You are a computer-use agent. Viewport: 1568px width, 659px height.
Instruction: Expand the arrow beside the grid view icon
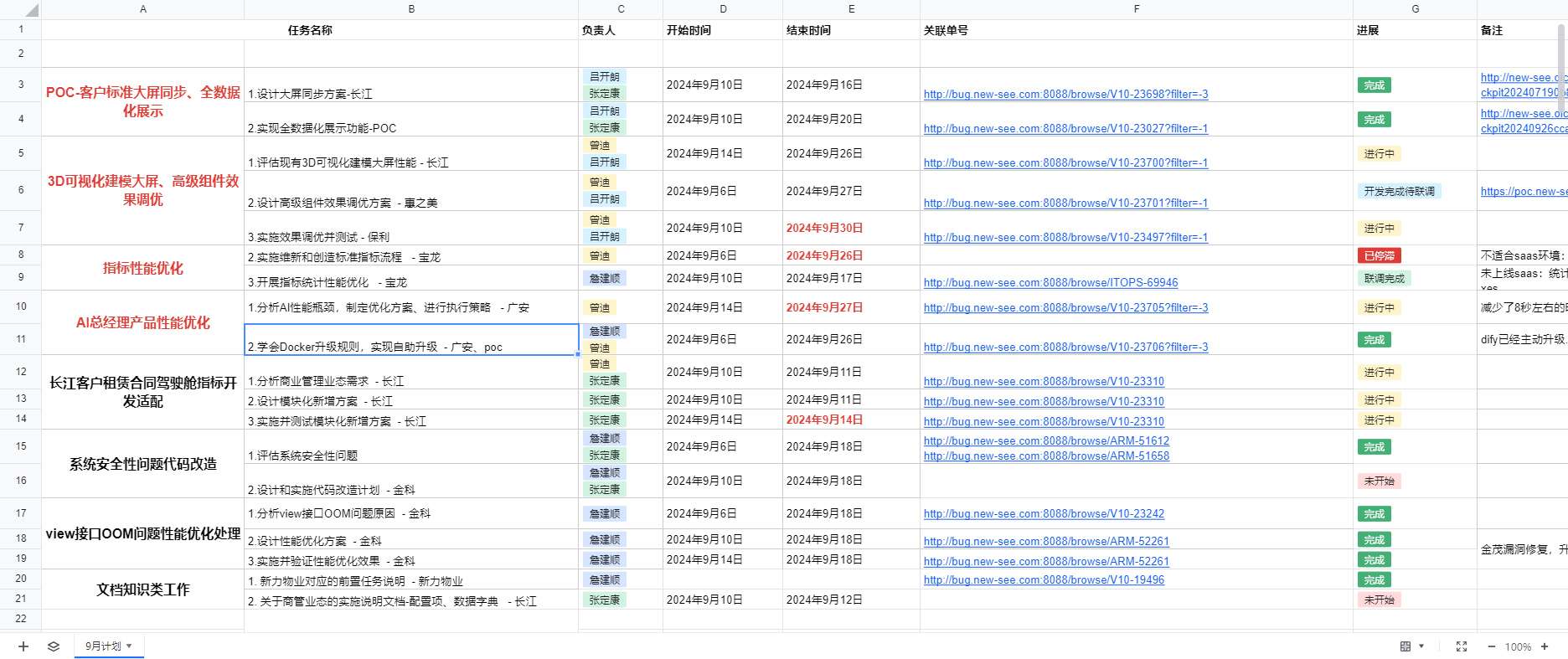(x=1421, y=646)
